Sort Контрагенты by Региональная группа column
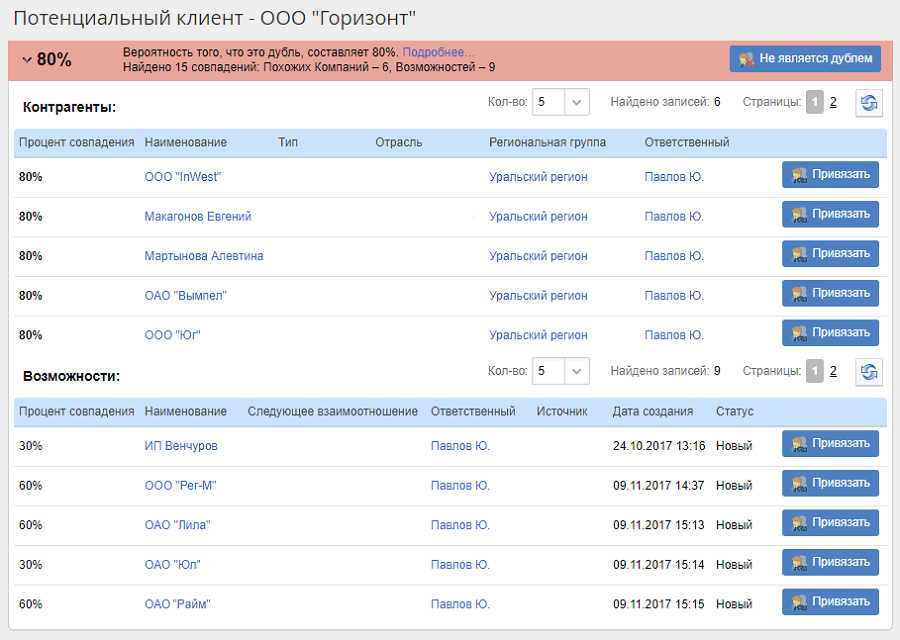The image size is (900, 640). (x=547, y=143)
